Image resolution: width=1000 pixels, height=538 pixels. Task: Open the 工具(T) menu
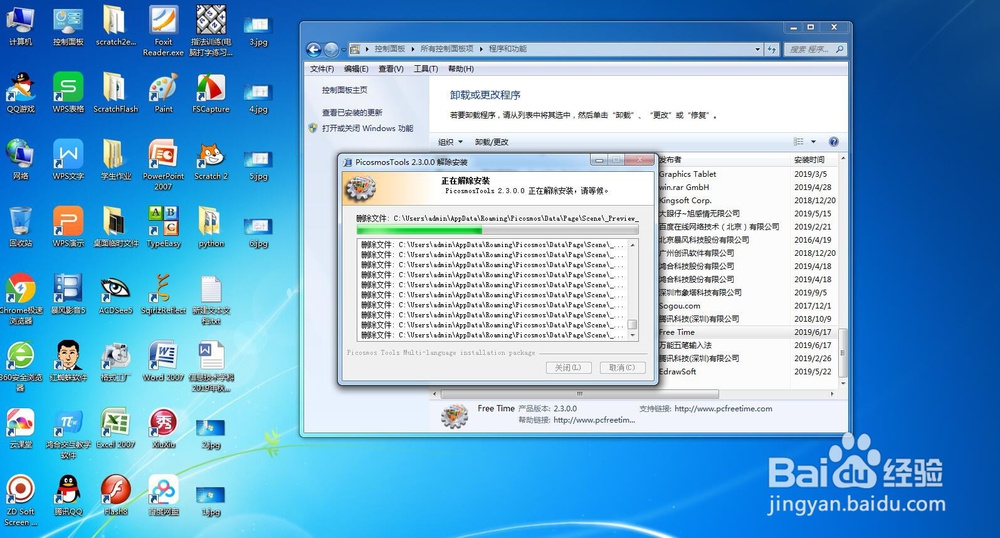425,69
